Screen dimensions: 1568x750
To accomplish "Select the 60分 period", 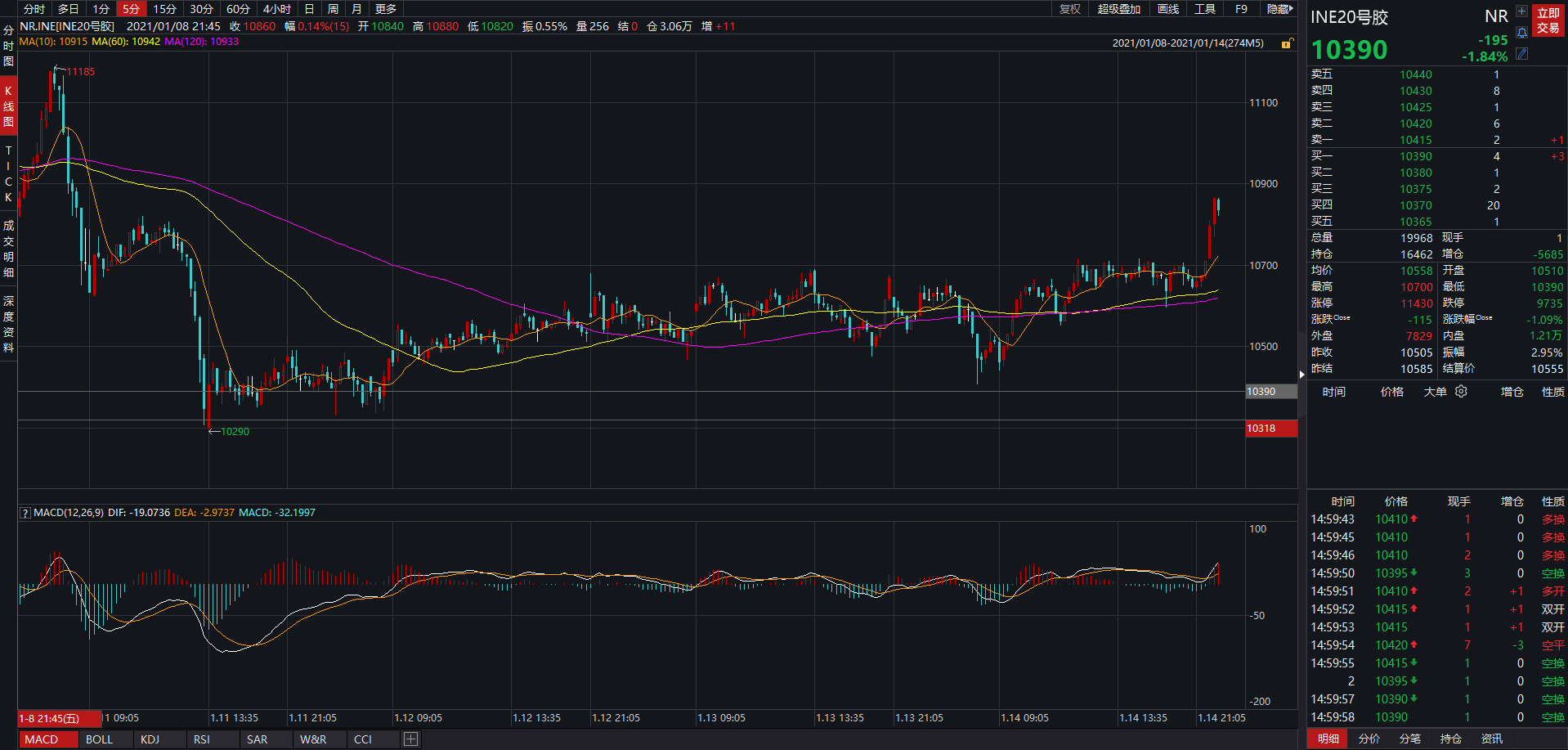I will tap(238, 9).
